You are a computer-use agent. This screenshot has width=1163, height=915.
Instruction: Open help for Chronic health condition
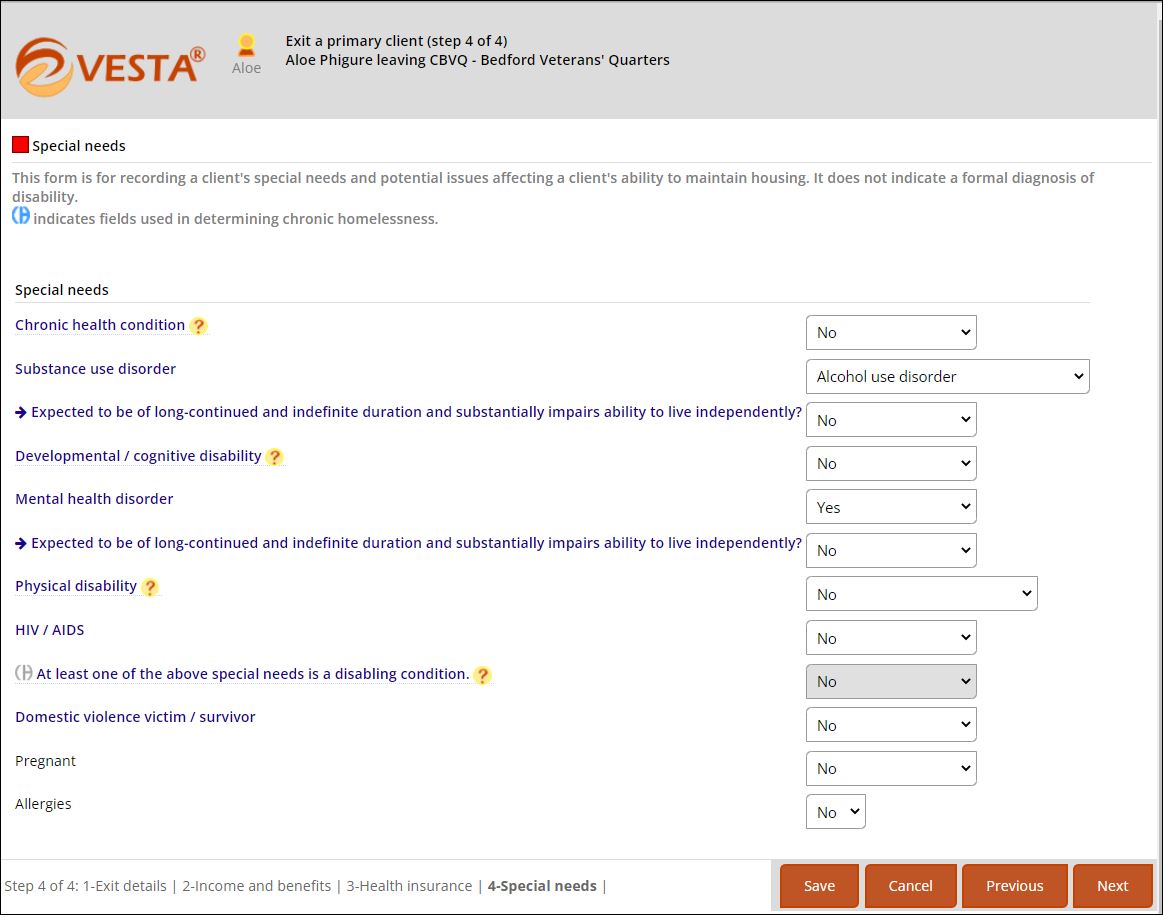click(198, 326)
